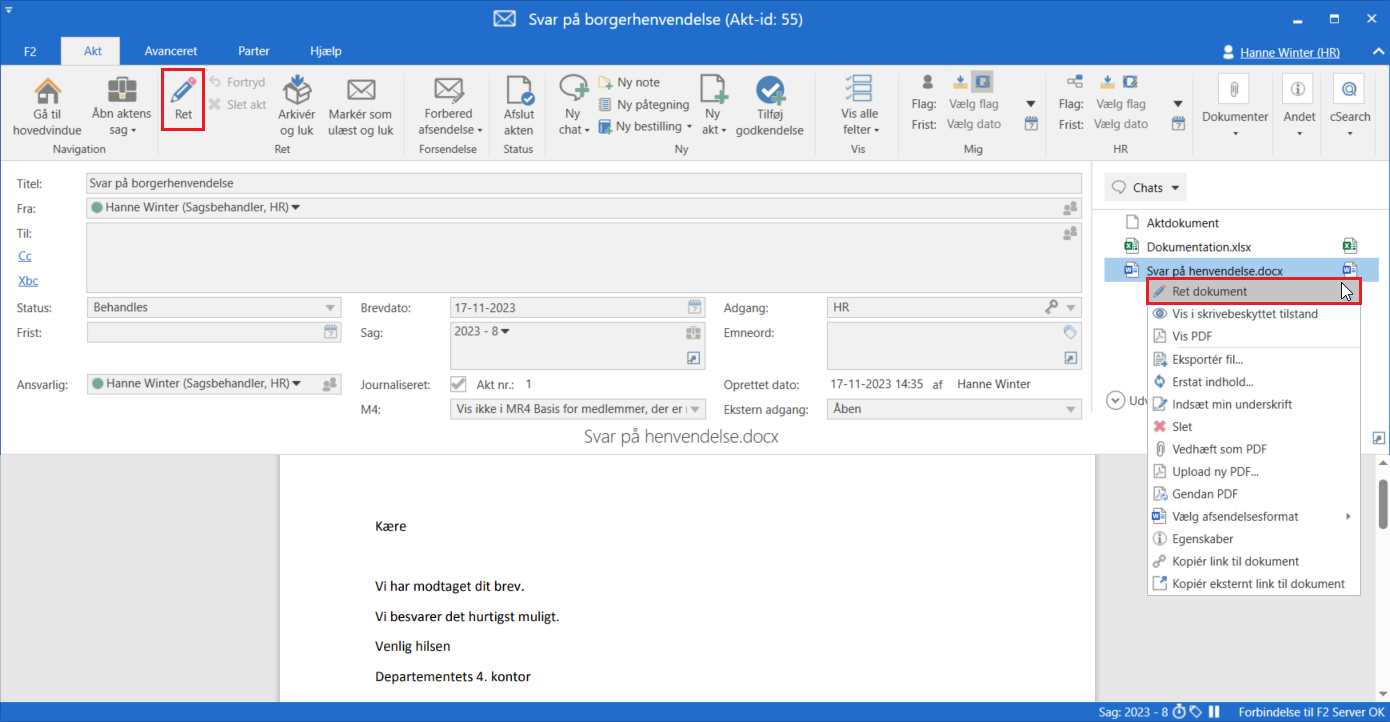The image size is (1390, 722).
Task: Create a new note with Ny note
Action: [629, 82]
